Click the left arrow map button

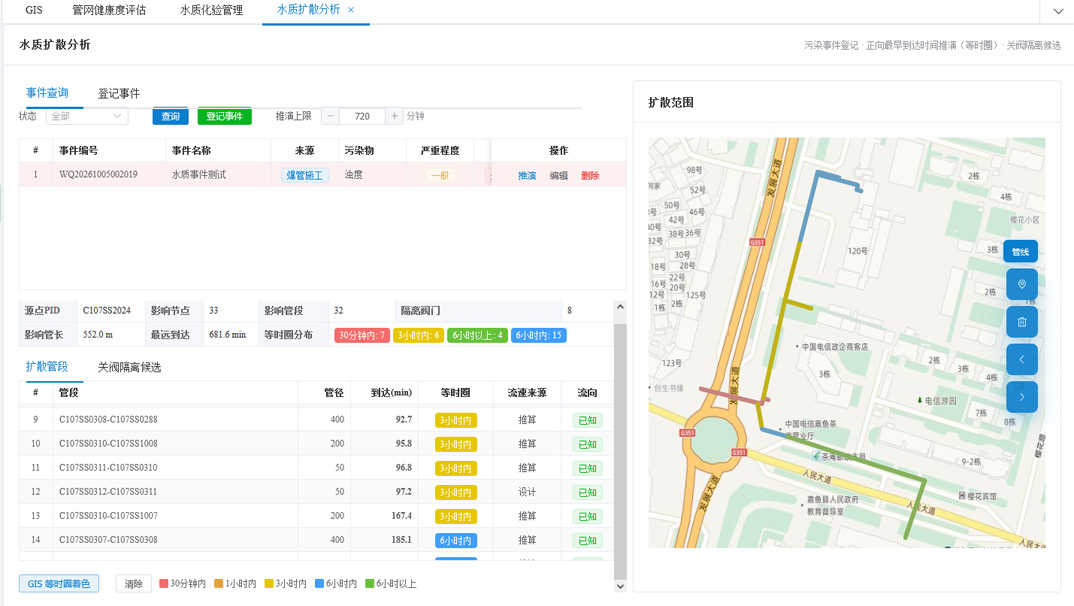coord(1021,359)
